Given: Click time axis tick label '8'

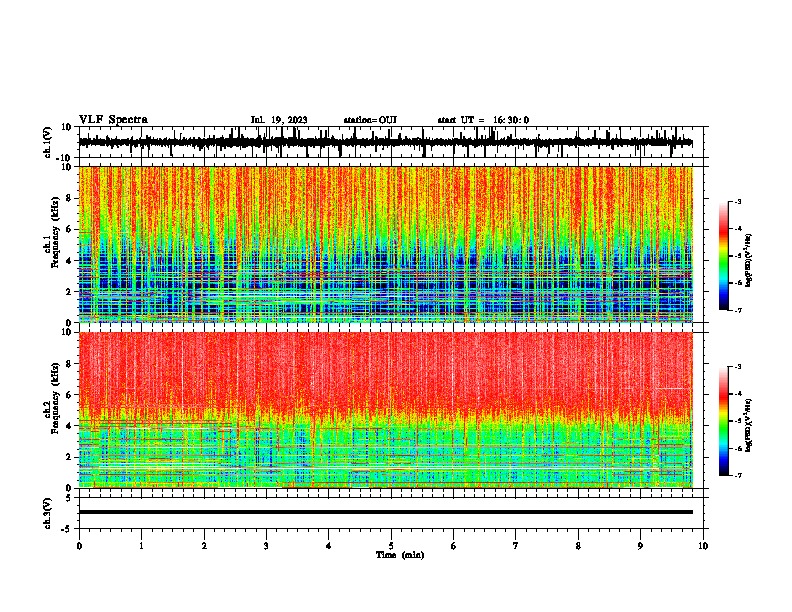Looking at the screenshot, I should (x=578, y=546).
